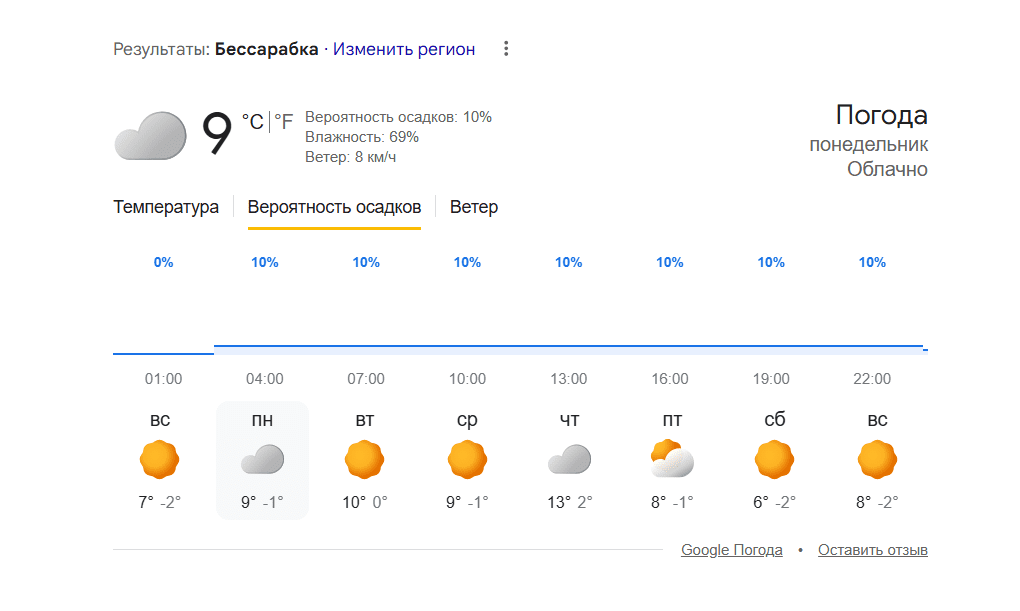This screenshot has height=611, width=1020.
Task: Click Wednesday's sunny forecast icon
Action: 467,460
